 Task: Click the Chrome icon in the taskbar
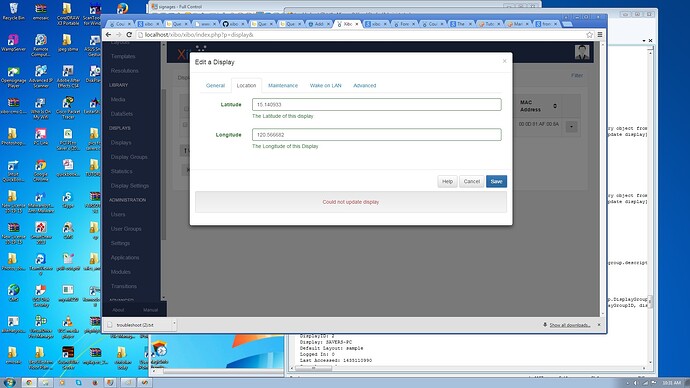click(29, 382)
